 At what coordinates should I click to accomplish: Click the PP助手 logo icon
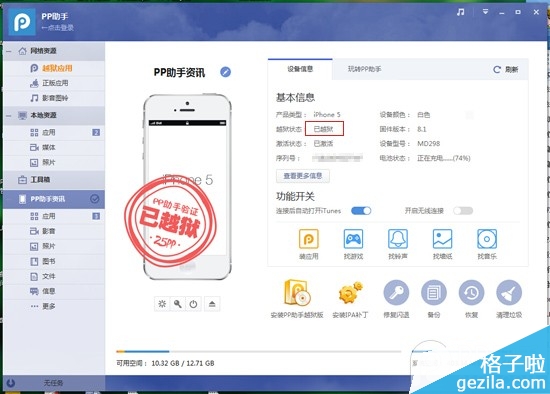coord(22,22)
